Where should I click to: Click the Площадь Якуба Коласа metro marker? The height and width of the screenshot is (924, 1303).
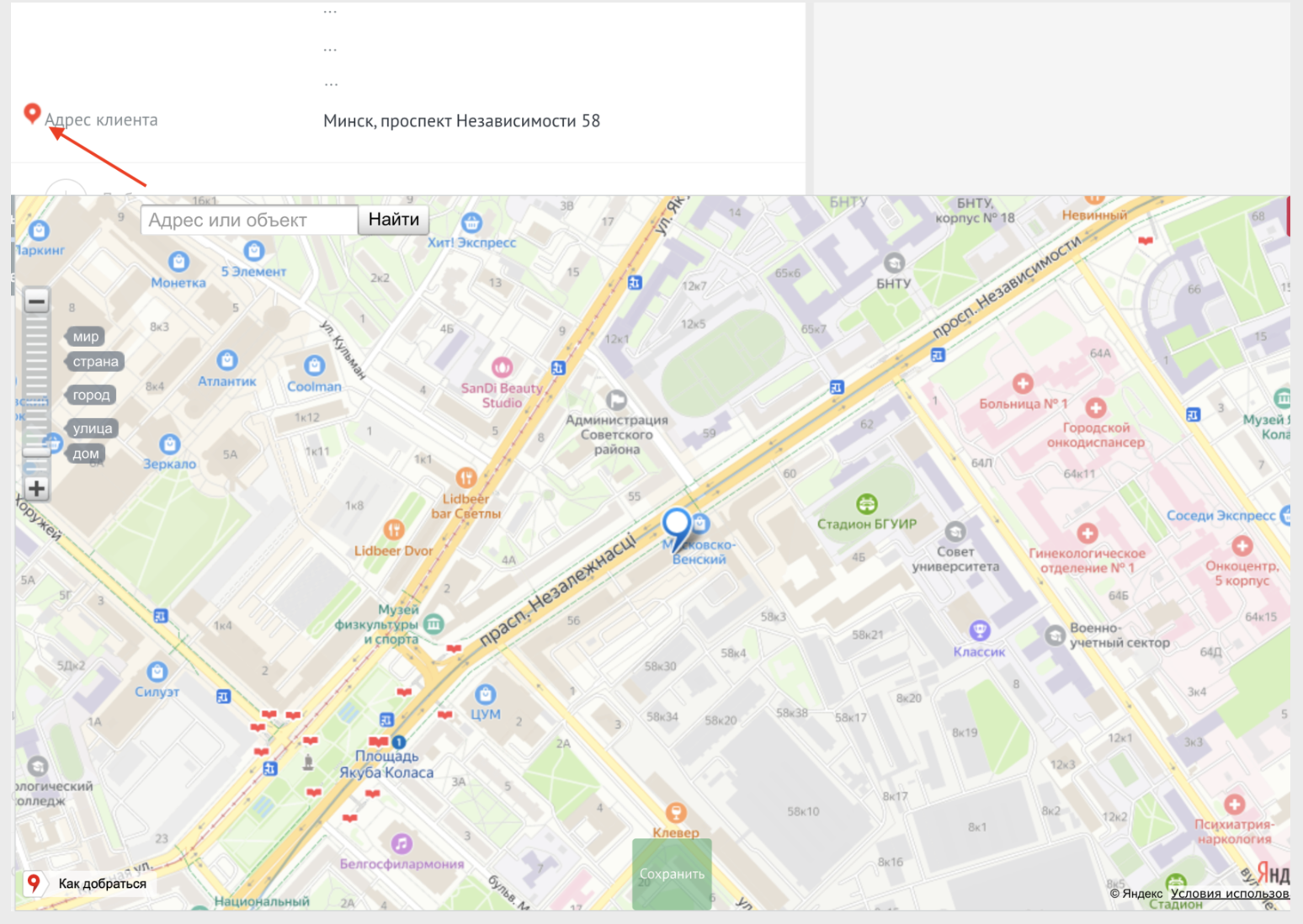[399, 741]
